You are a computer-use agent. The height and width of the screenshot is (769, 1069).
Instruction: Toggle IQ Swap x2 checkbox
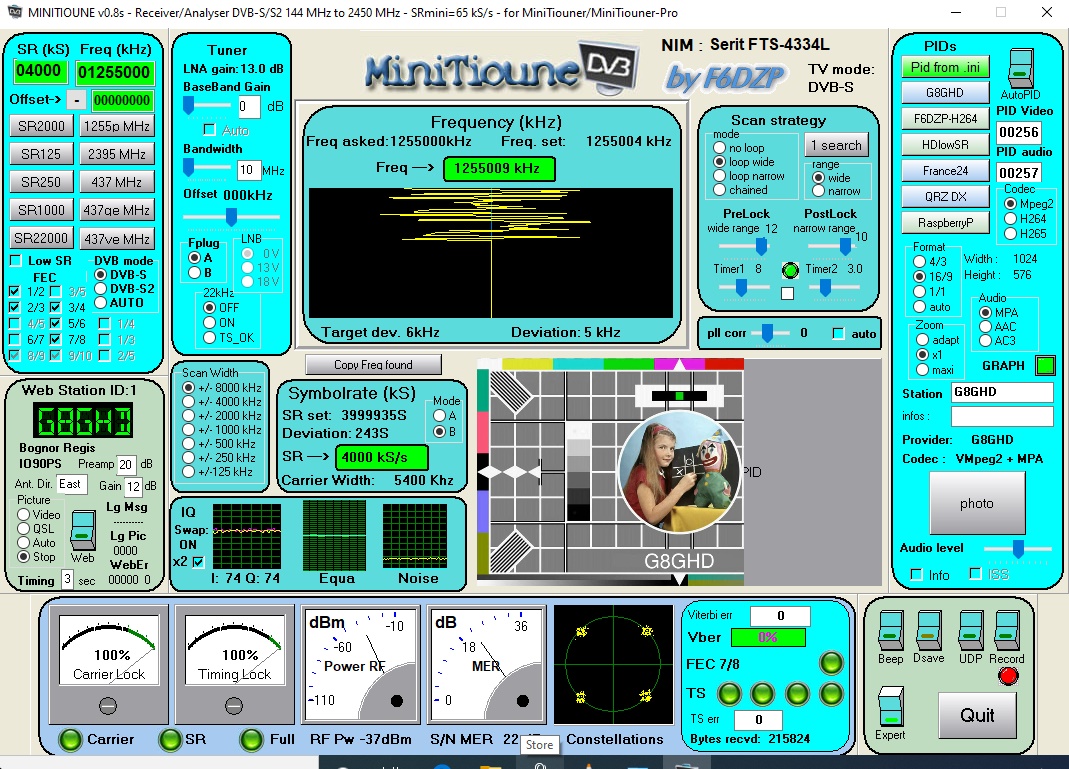point(198,562)
